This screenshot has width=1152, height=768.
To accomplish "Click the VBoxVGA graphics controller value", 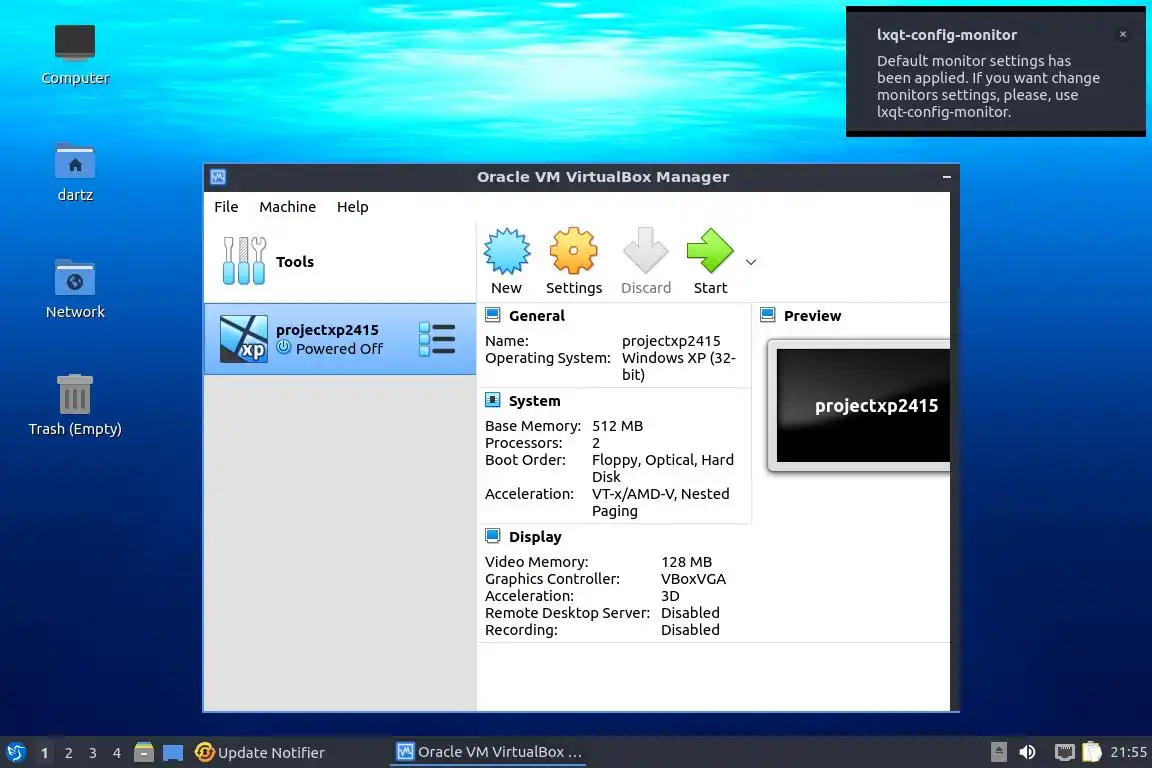I will 693,578.
